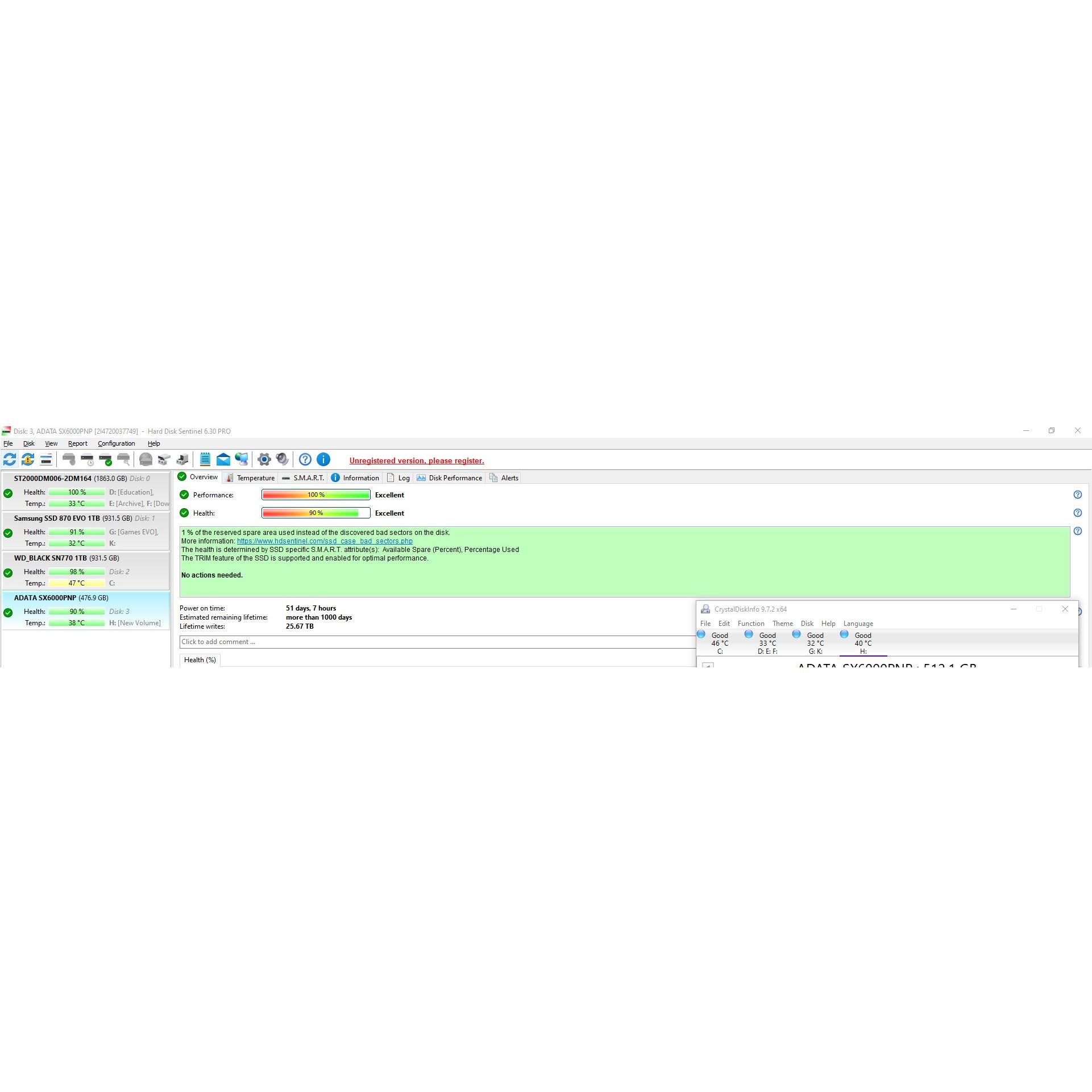Click the disk test with checkmark icon
Viewport: 1092px width, 1092px height.
point(105,459)
